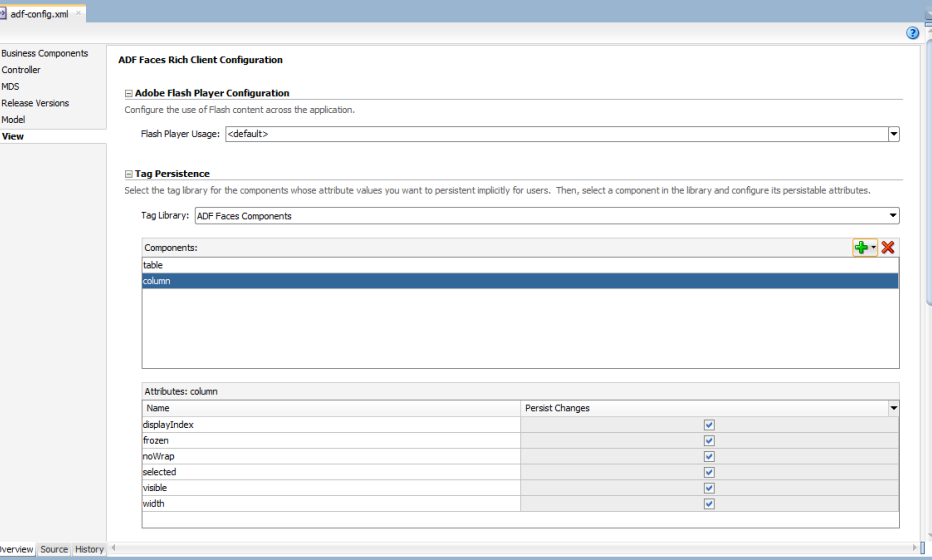Delete component with the red X icon
932x560 pixels.
pyautogui.click(x=888, y=247)
